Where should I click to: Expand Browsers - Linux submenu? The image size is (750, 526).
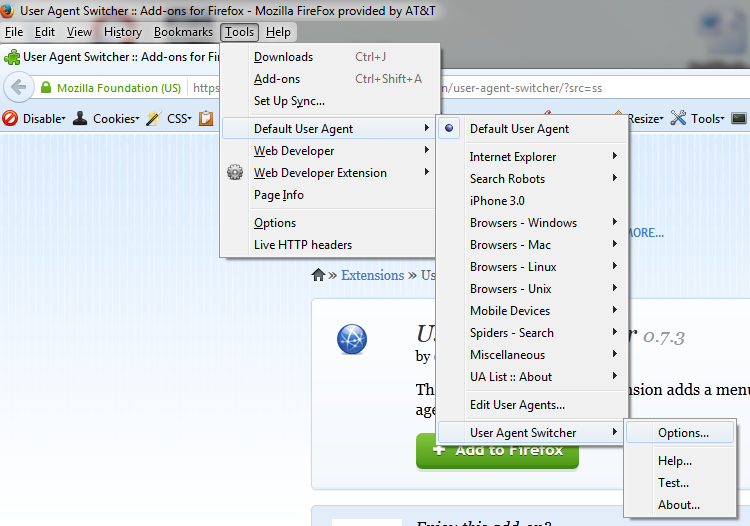(532, 266)
